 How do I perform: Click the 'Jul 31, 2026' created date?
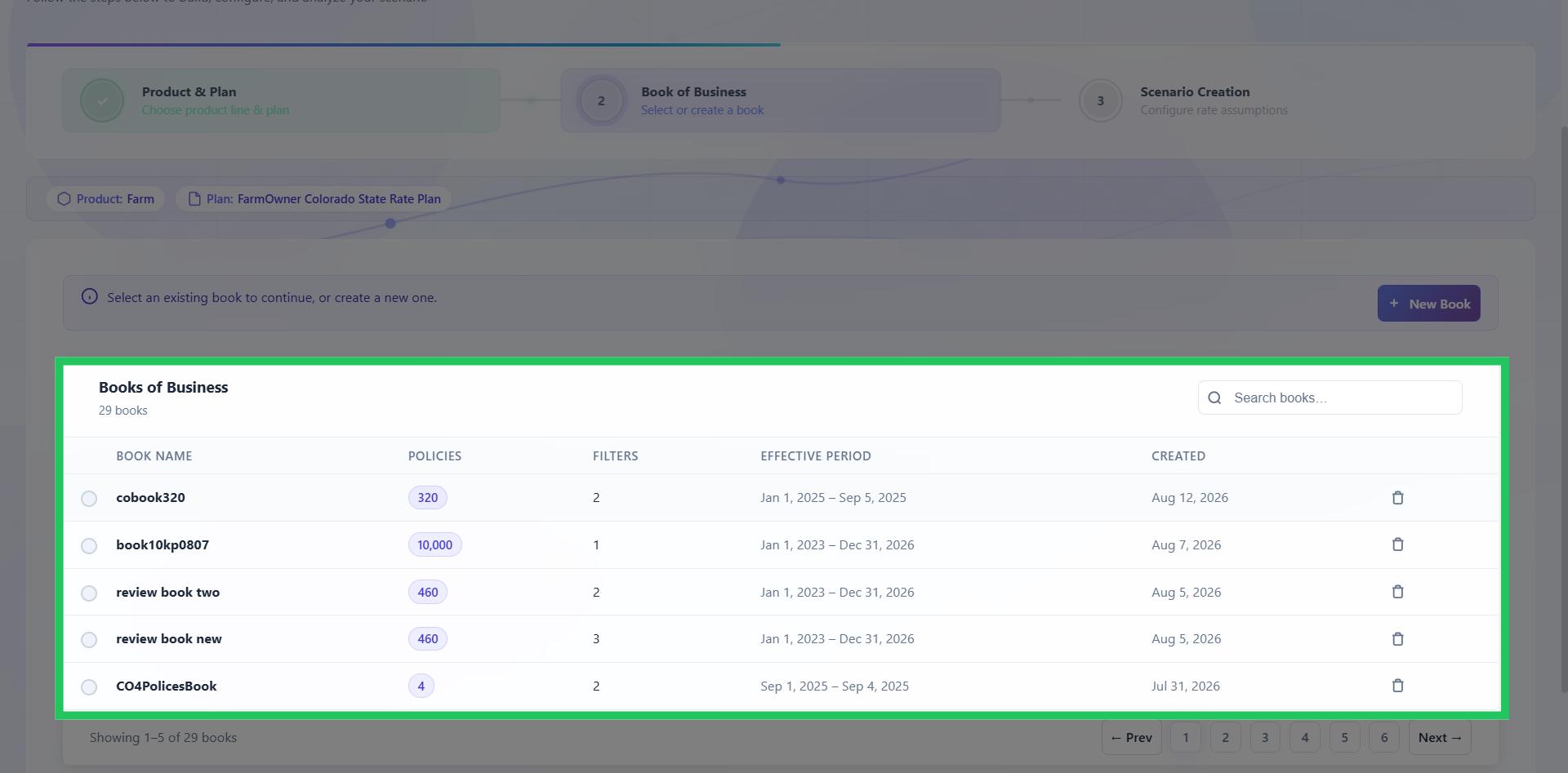pos(1186,686)
